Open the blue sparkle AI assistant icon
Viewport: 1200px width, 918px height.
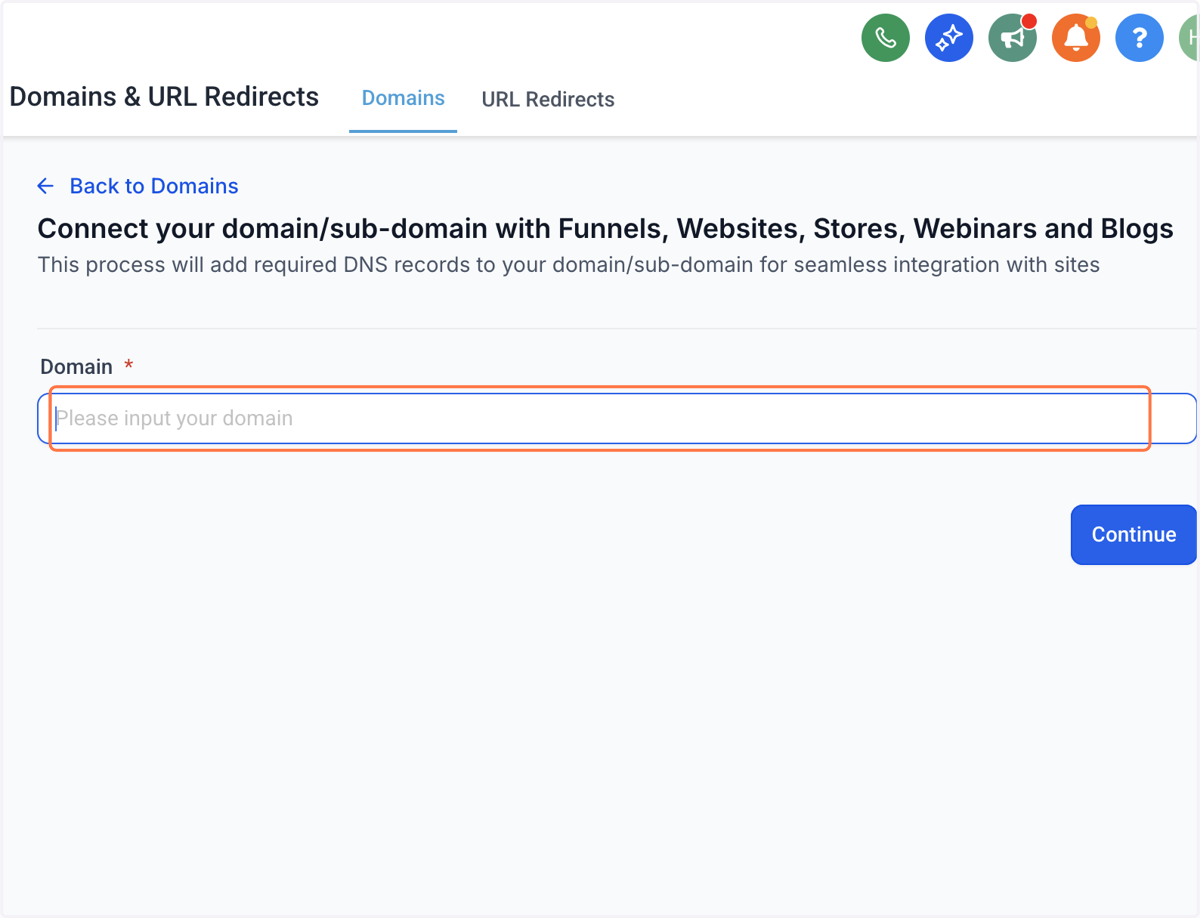[x=949, y=38]
